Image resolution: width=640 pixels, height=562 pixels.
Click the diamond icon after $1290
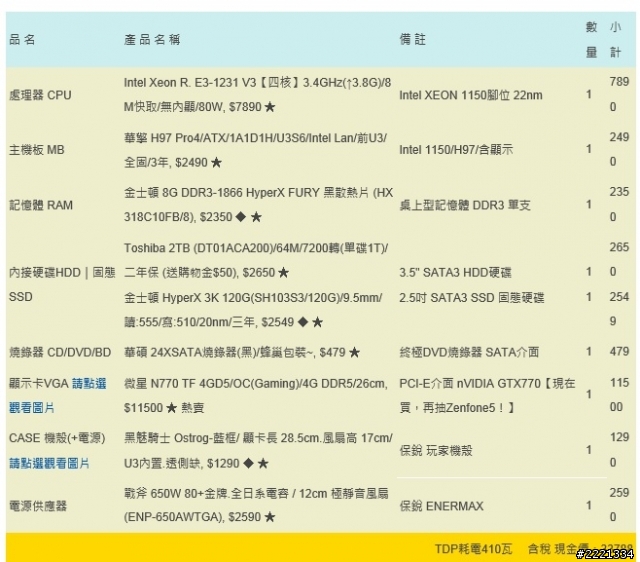(248, 463)
